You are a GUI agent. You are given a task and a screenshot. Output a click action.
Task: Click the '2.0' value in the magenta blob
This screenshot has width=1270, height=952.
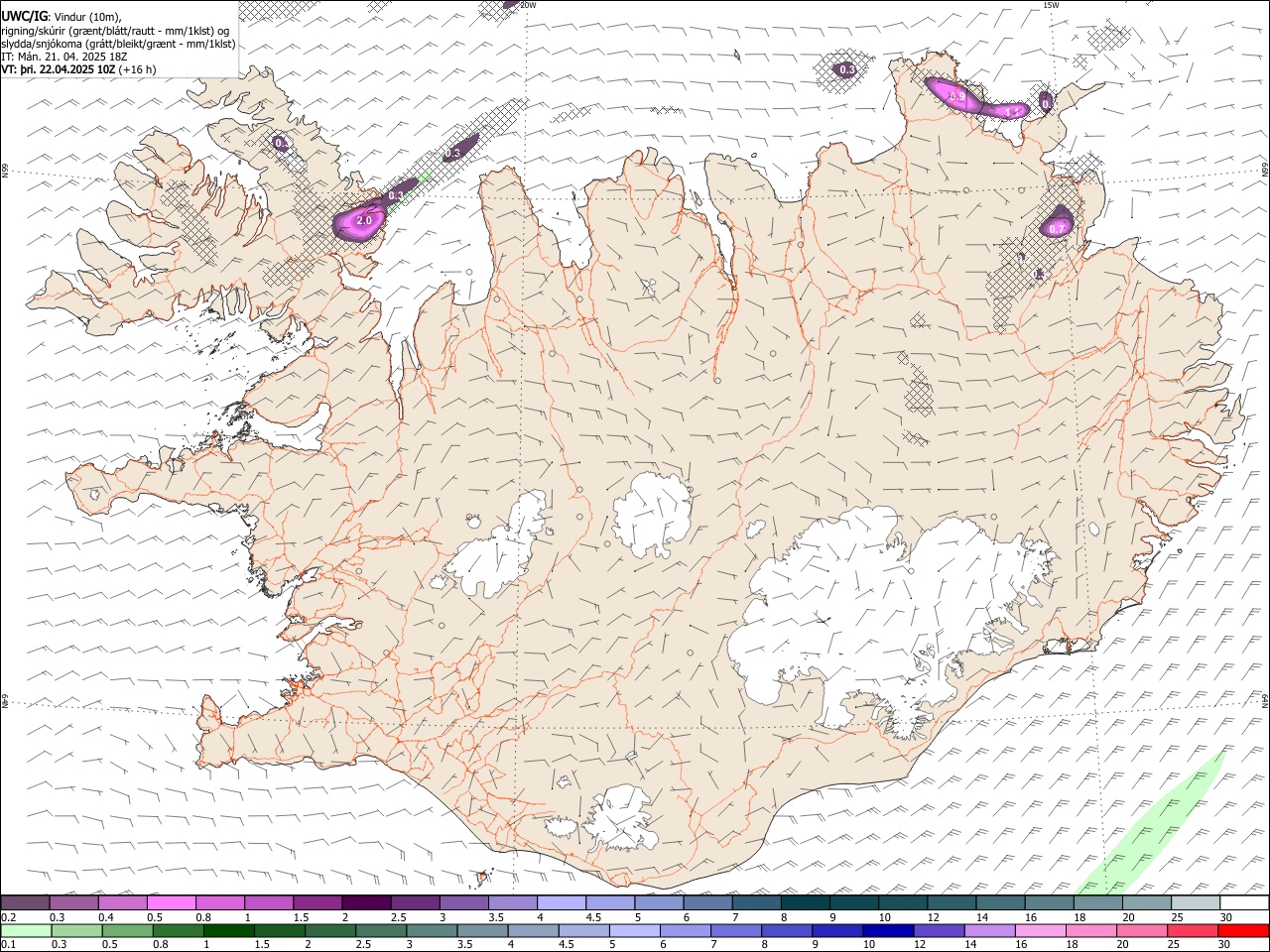(x=363, y=220)
